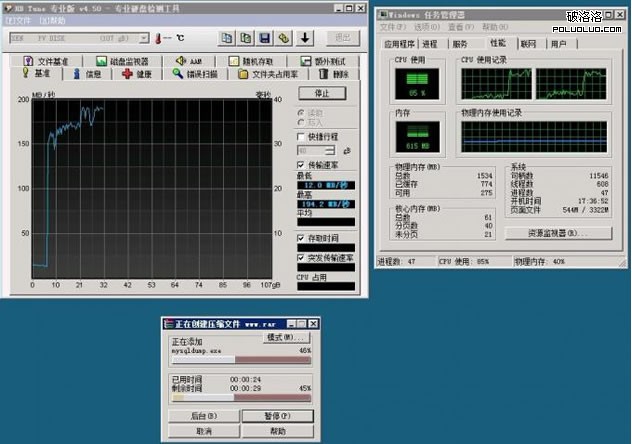632x444 pixels.
Task: Click the down arrow icon in HD Tune toolbar
Action: click(305, 37)
